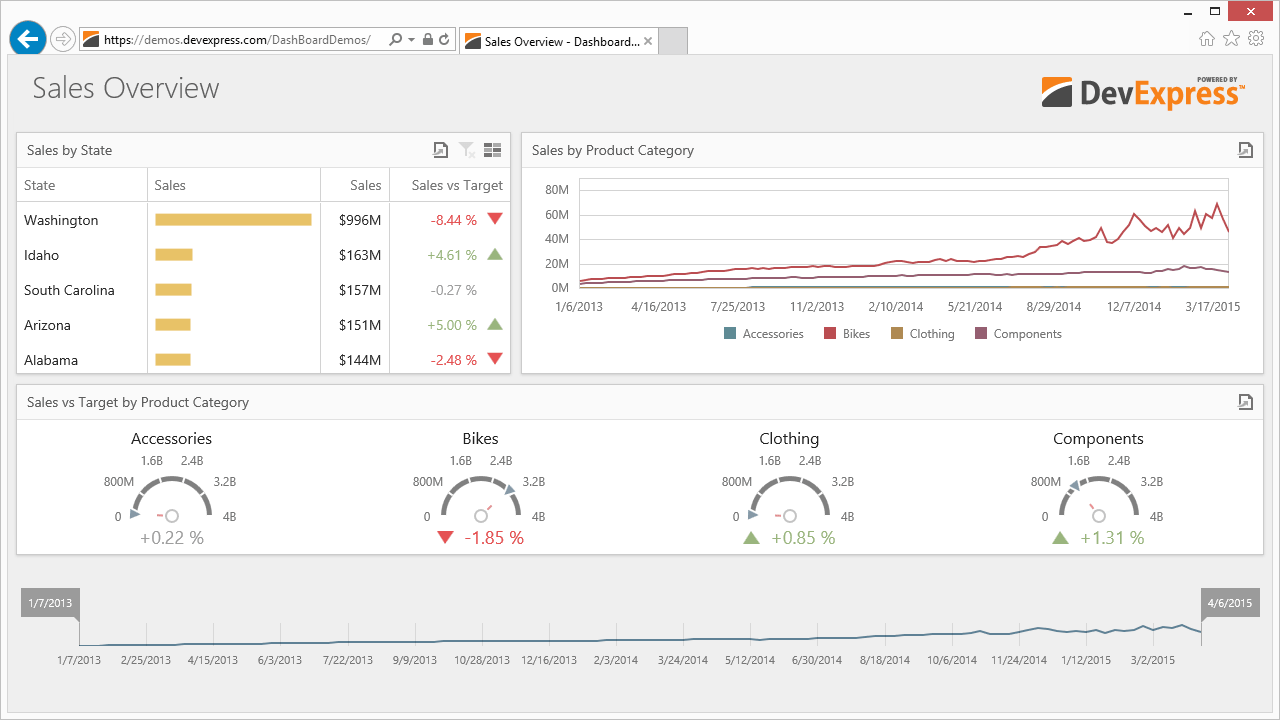Export the Sales vs Target gauges panel
1280x720 pixels.
pyautogui.click(x=1245, y=402)
